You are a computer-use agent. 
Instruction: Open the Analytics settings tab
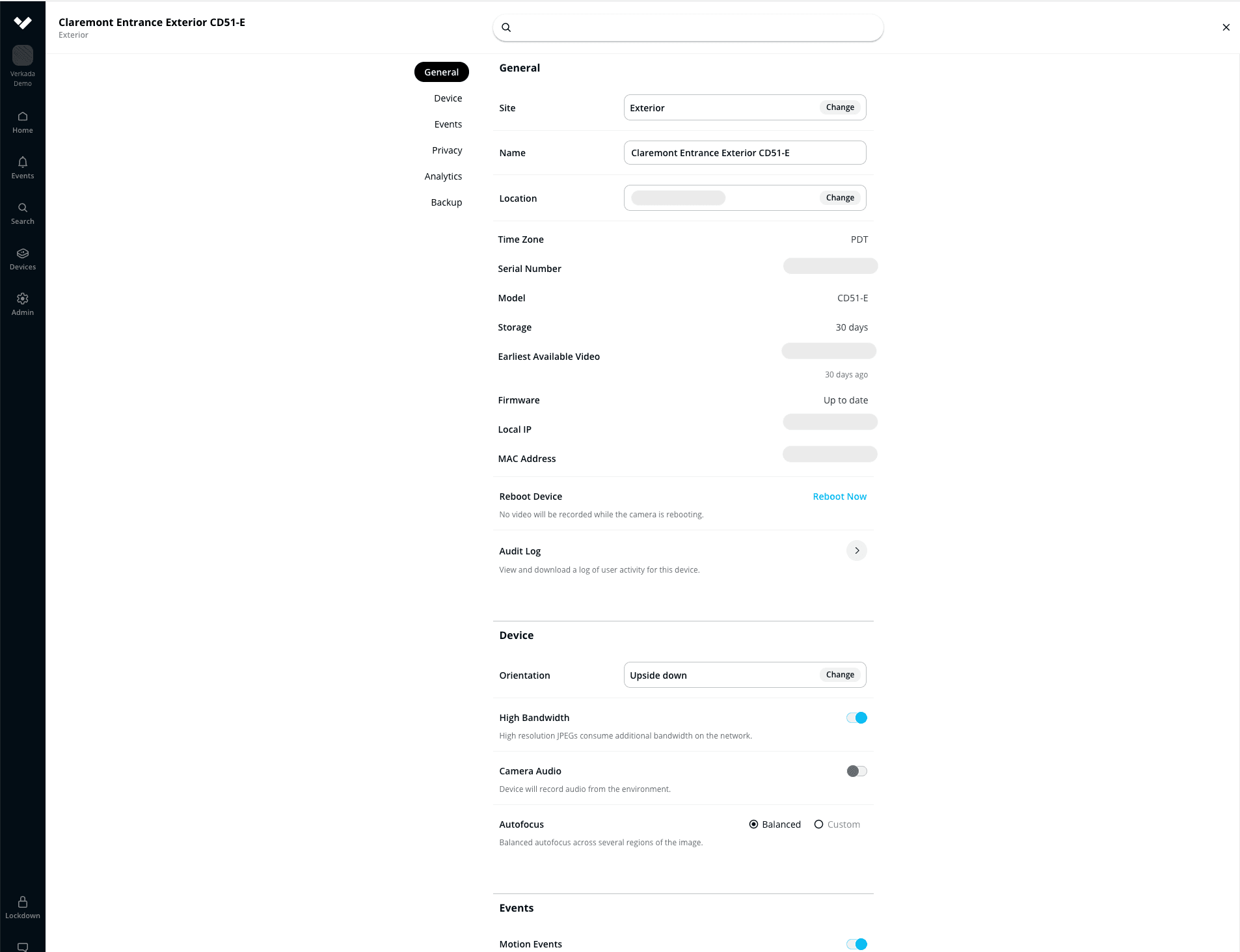pos(443,176)
